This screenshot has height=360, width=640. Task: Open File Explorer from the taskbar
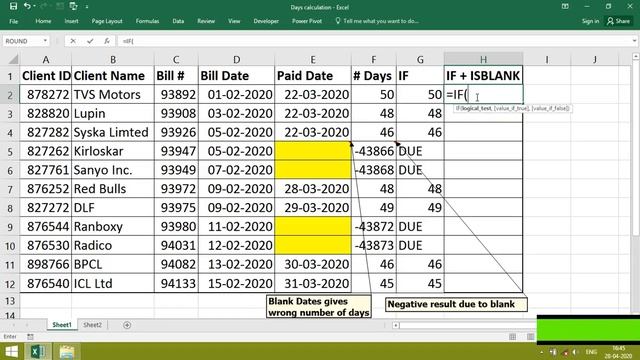pyautogui.click(x=67, y=351)
